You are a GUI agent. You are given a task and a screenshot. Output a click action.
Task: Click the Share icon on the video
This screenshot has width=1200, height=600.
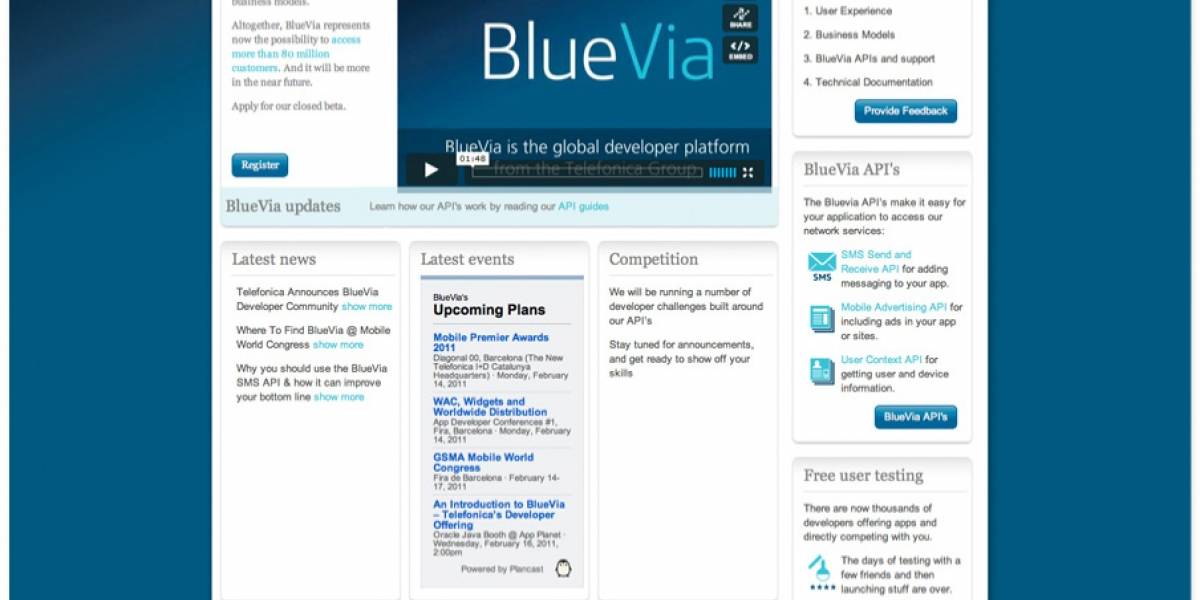coord(740,18)
